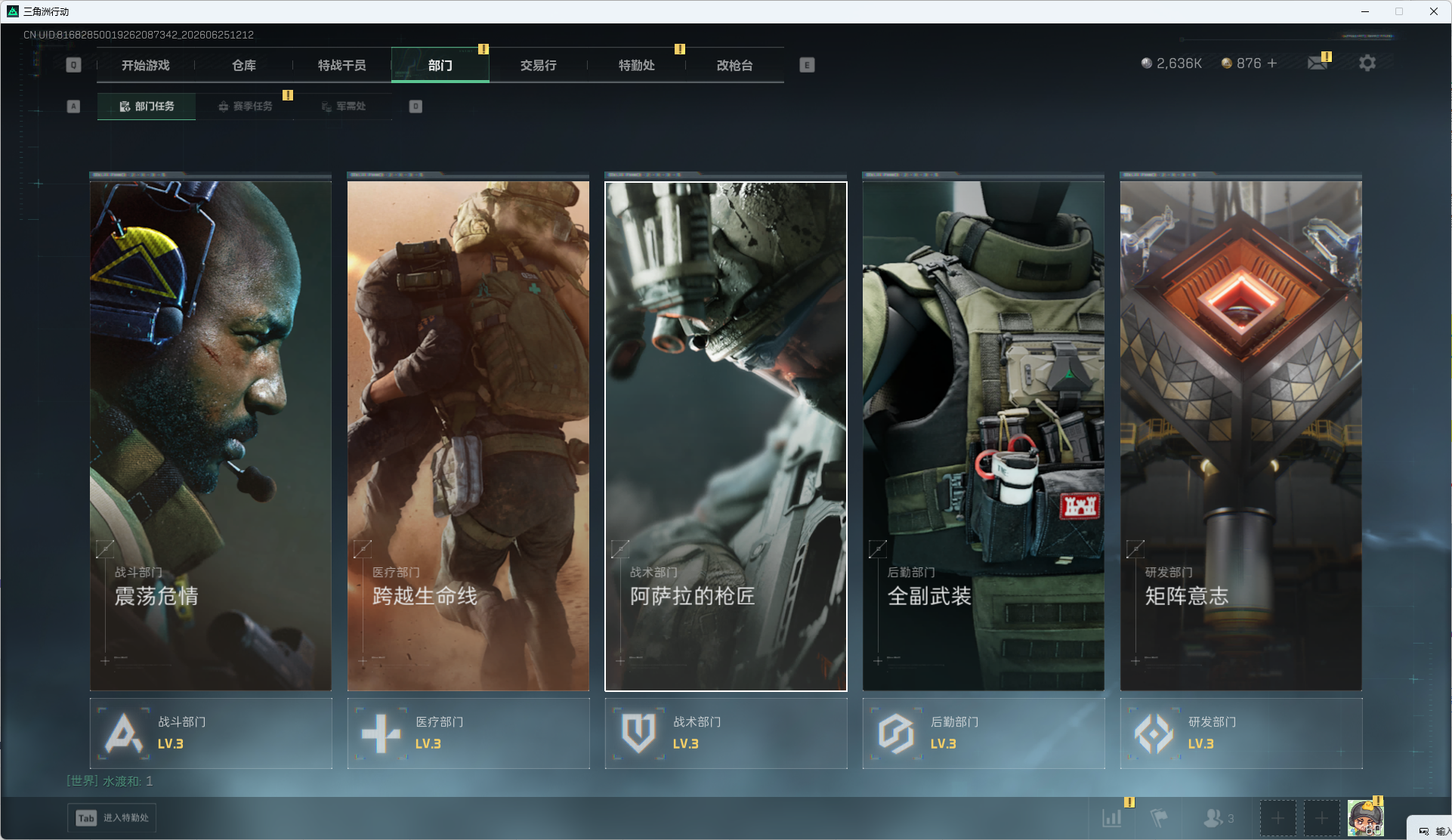Close the 三角洲行动 window
The height and width of the screenshot is (840, 1452).
click(x=1434, y=11)
